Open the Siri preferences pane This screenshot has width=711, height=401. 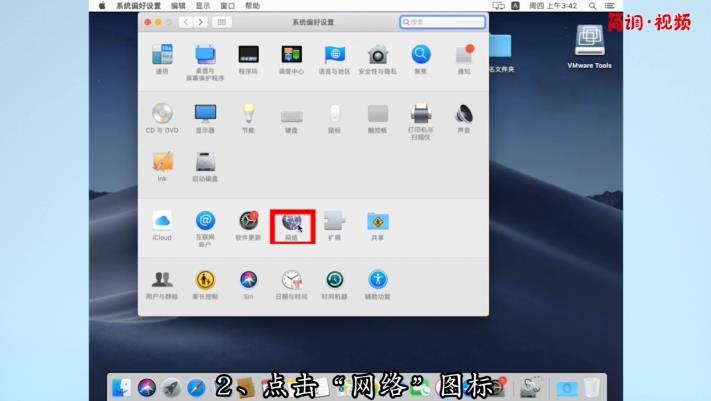pos(248,284)
